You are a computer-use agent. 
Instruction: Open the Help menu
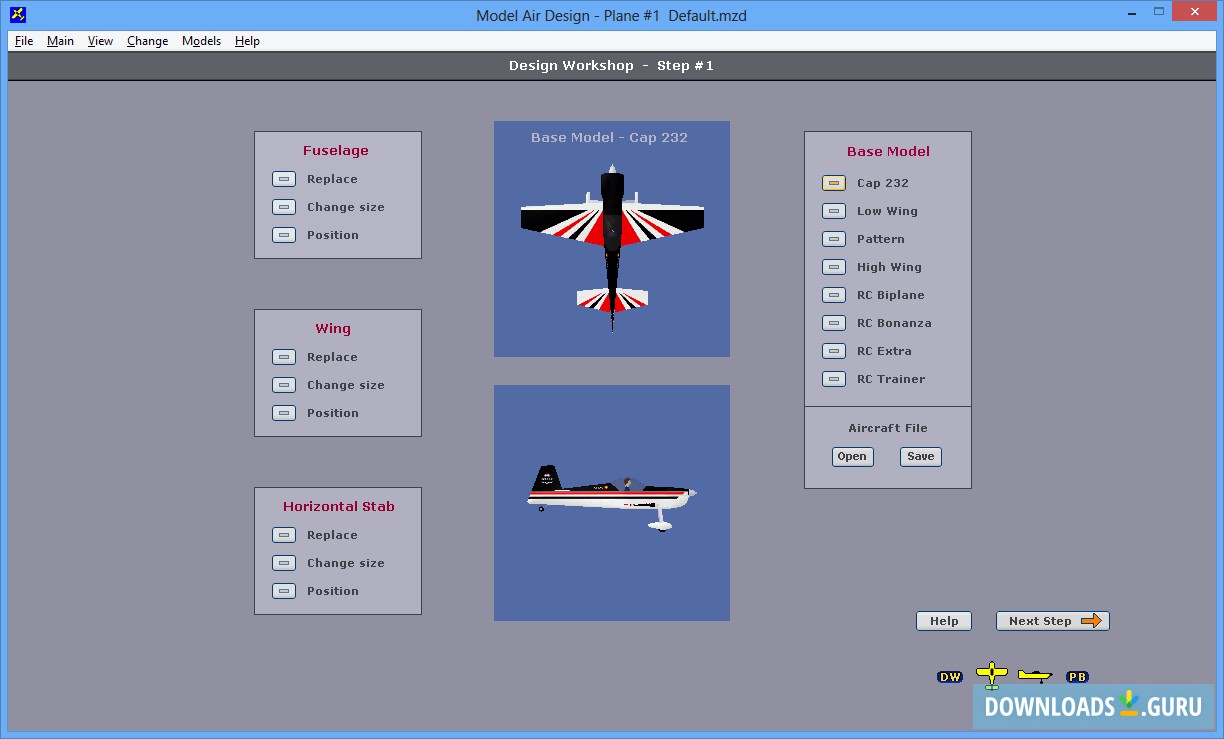247,41
